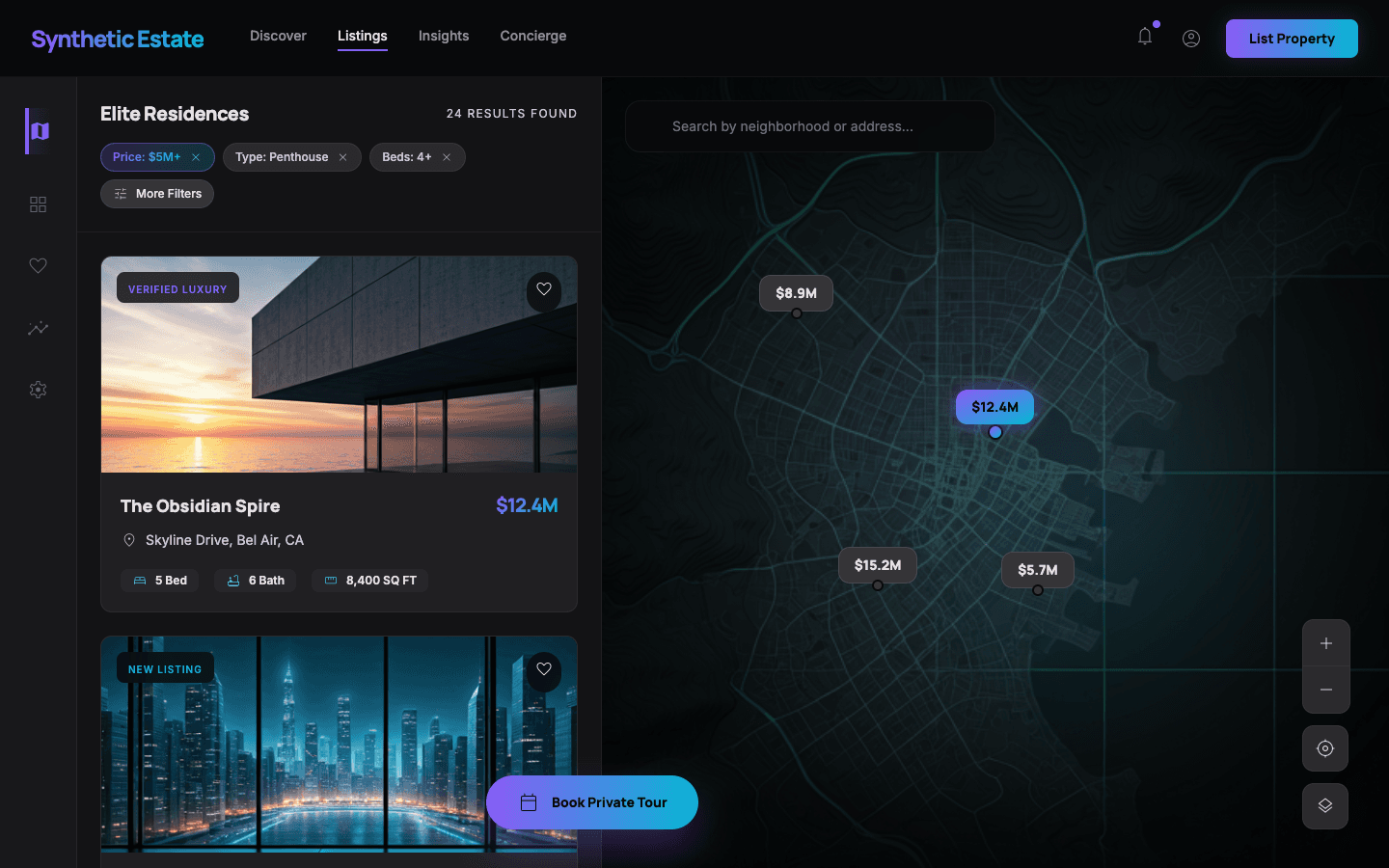Open the notifications bell
1389x868 pixels.
coord(1145,37)
